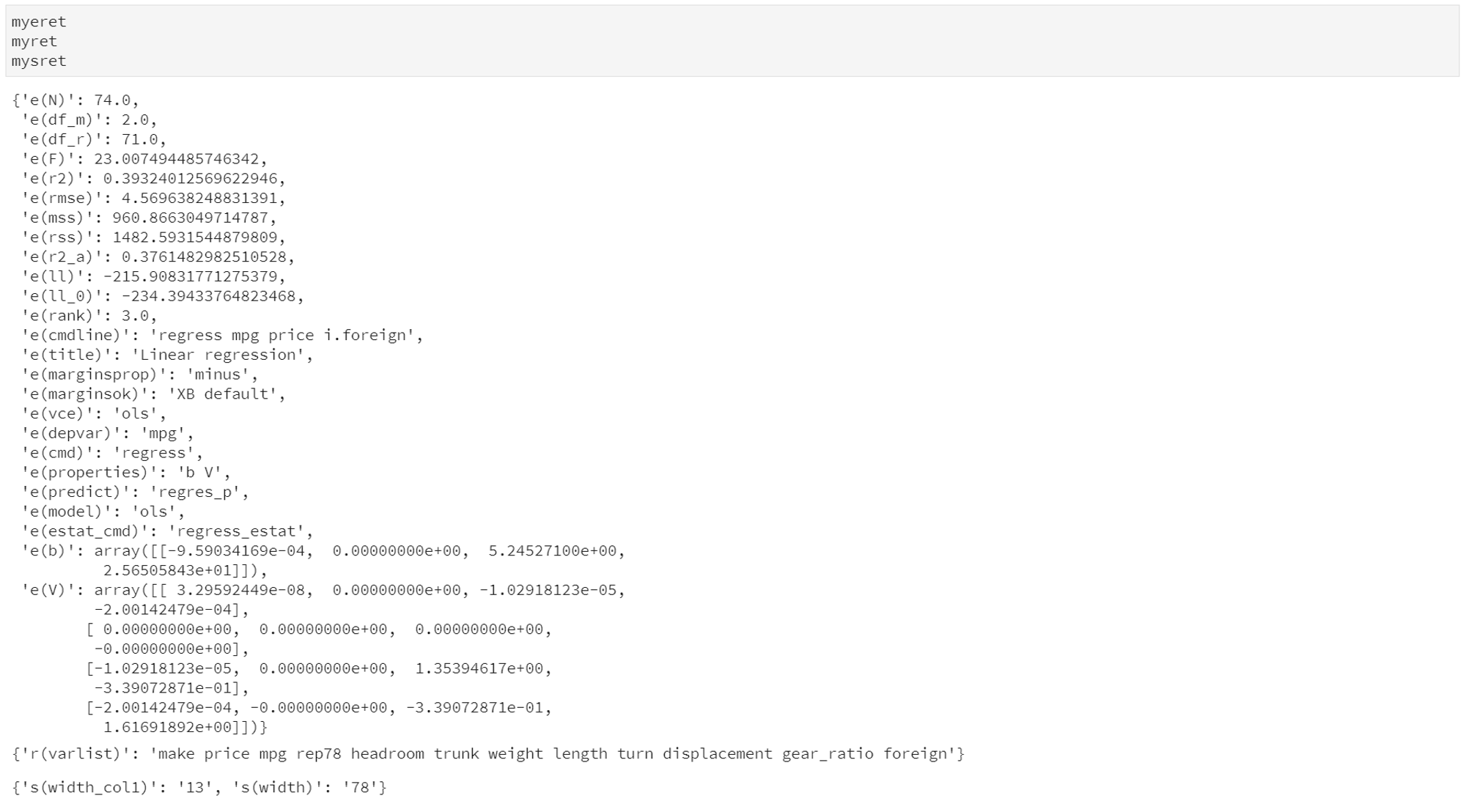Click the 'myeret' line in code cell
Image resolution: width=1466 pixels, height=812 pixels.
click(x=39, y=22)
